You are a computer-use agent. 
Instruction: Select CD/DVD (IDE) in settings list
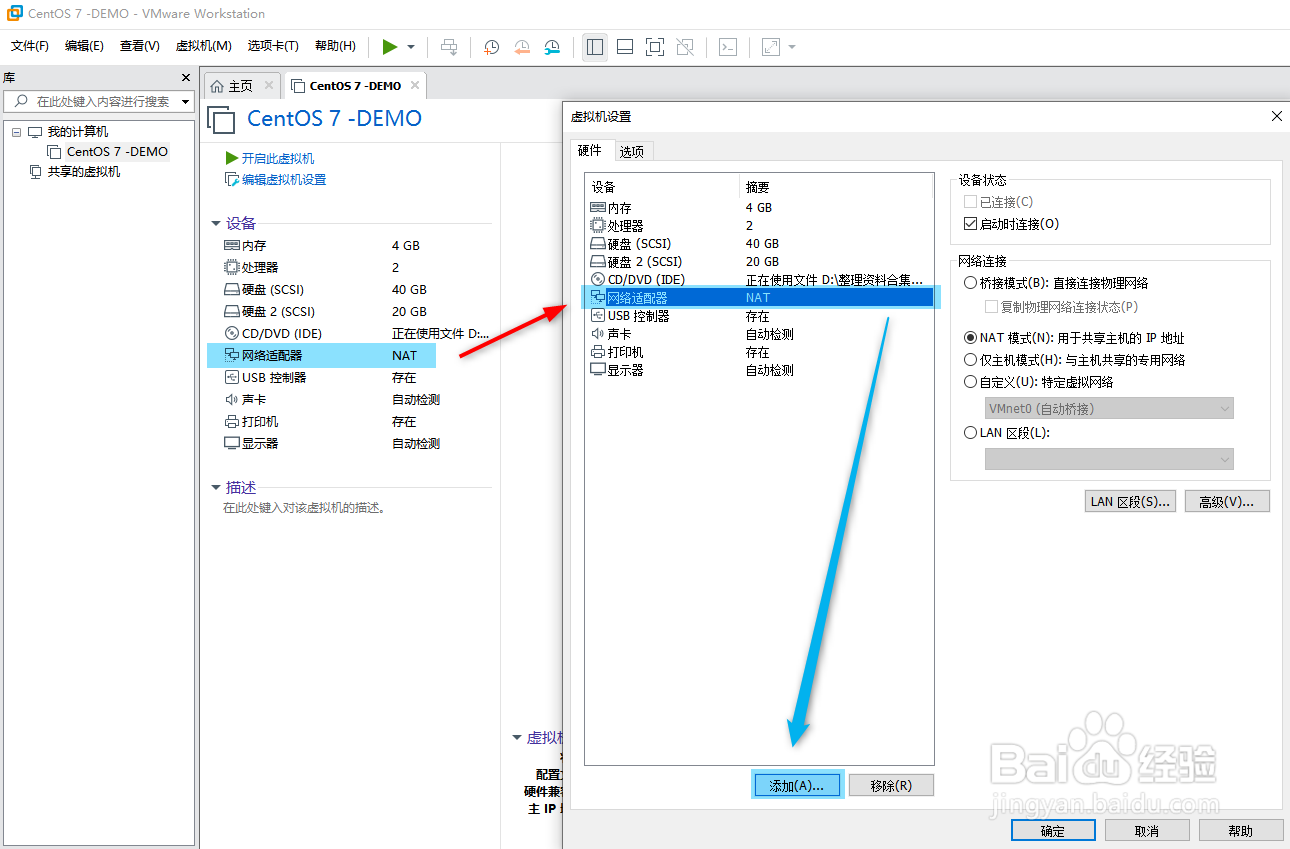(759, 280)
